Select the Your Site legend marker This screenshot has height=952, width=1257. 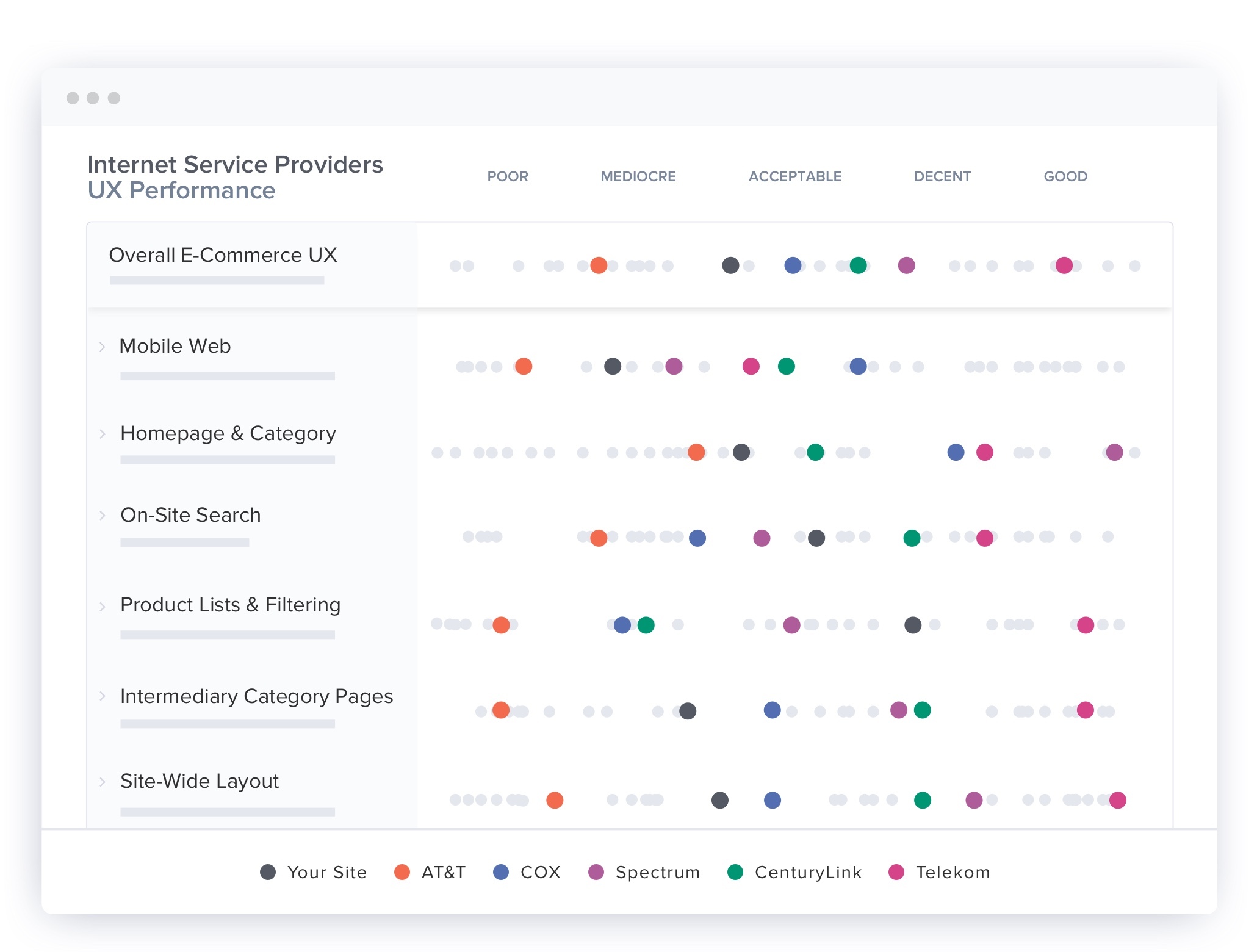268,873
